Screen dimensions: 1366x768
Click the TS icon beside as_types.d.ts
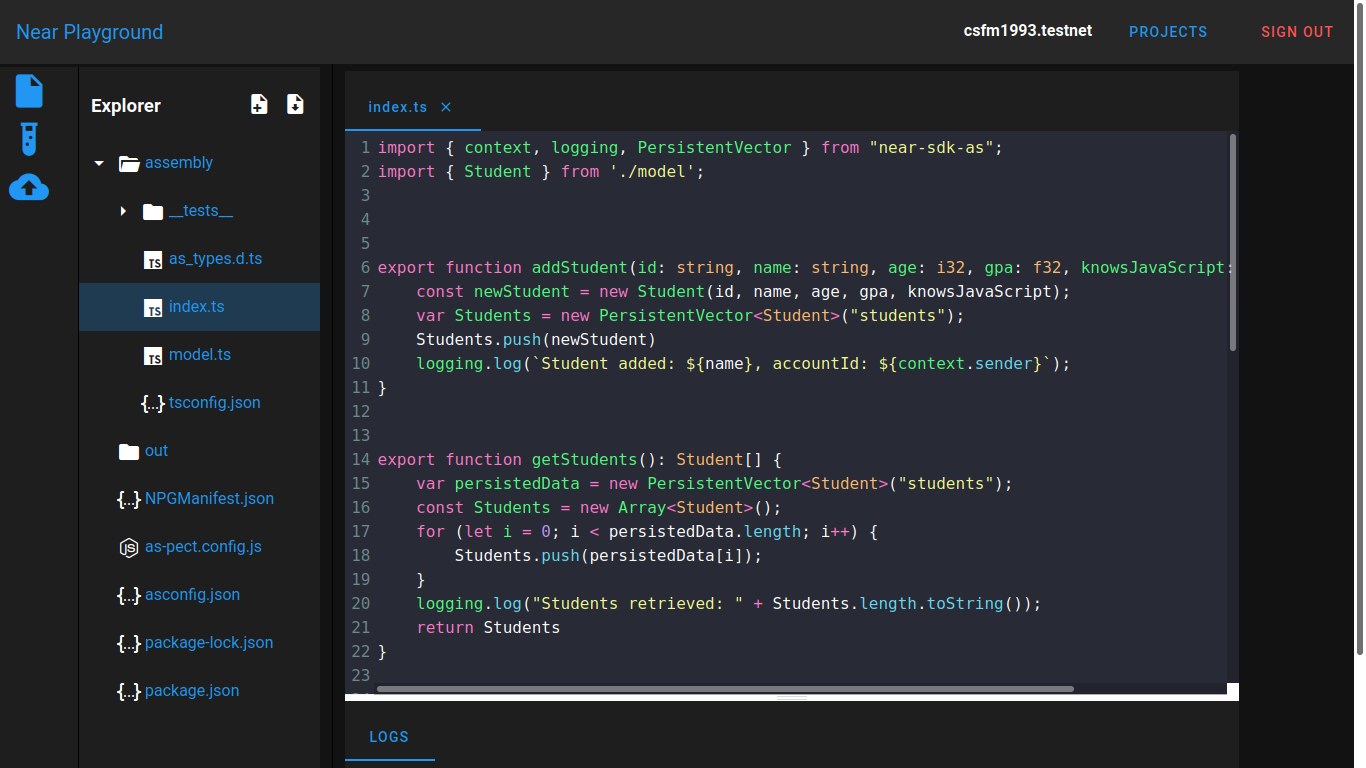[153, 260]
